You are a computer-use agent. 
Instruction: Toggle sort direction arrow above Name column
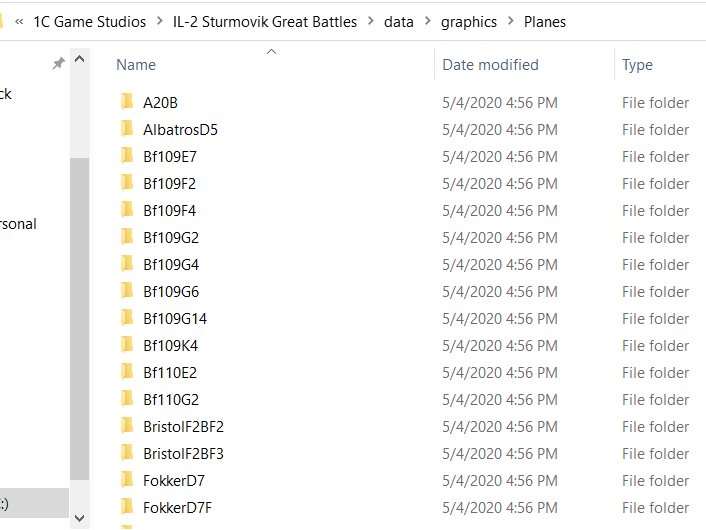271,52
